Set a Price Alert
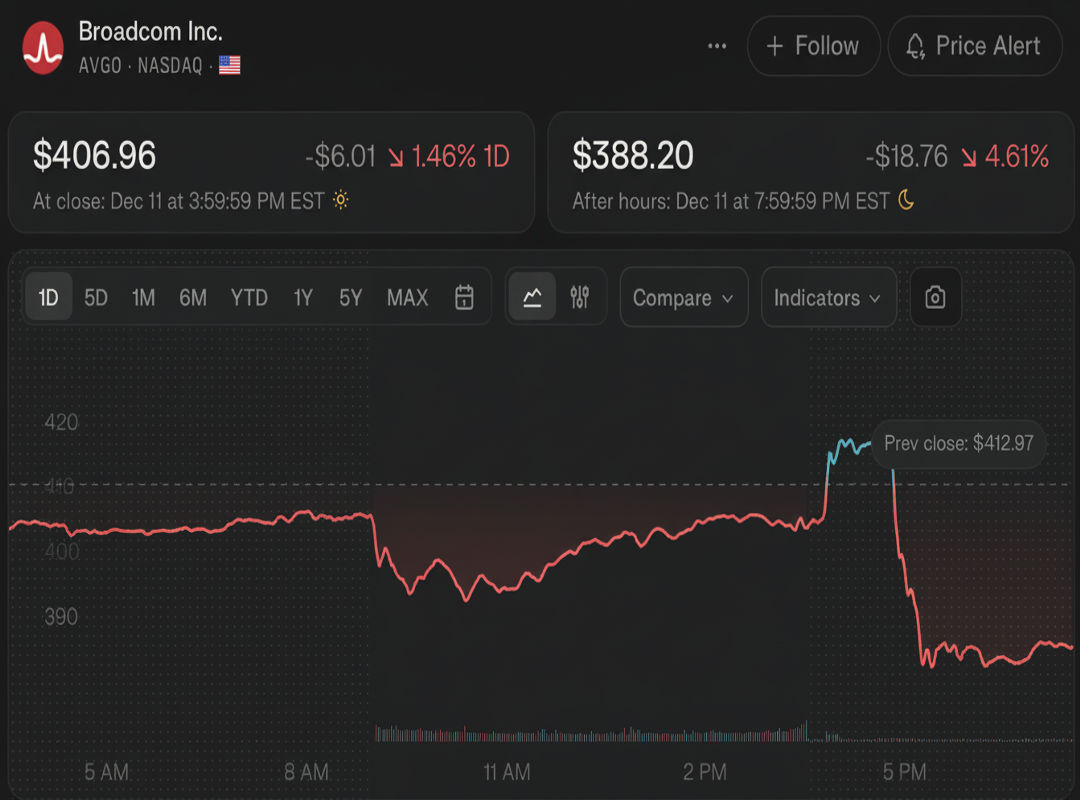The height and width of the screenshot is (800, 1080). (973, 46)
